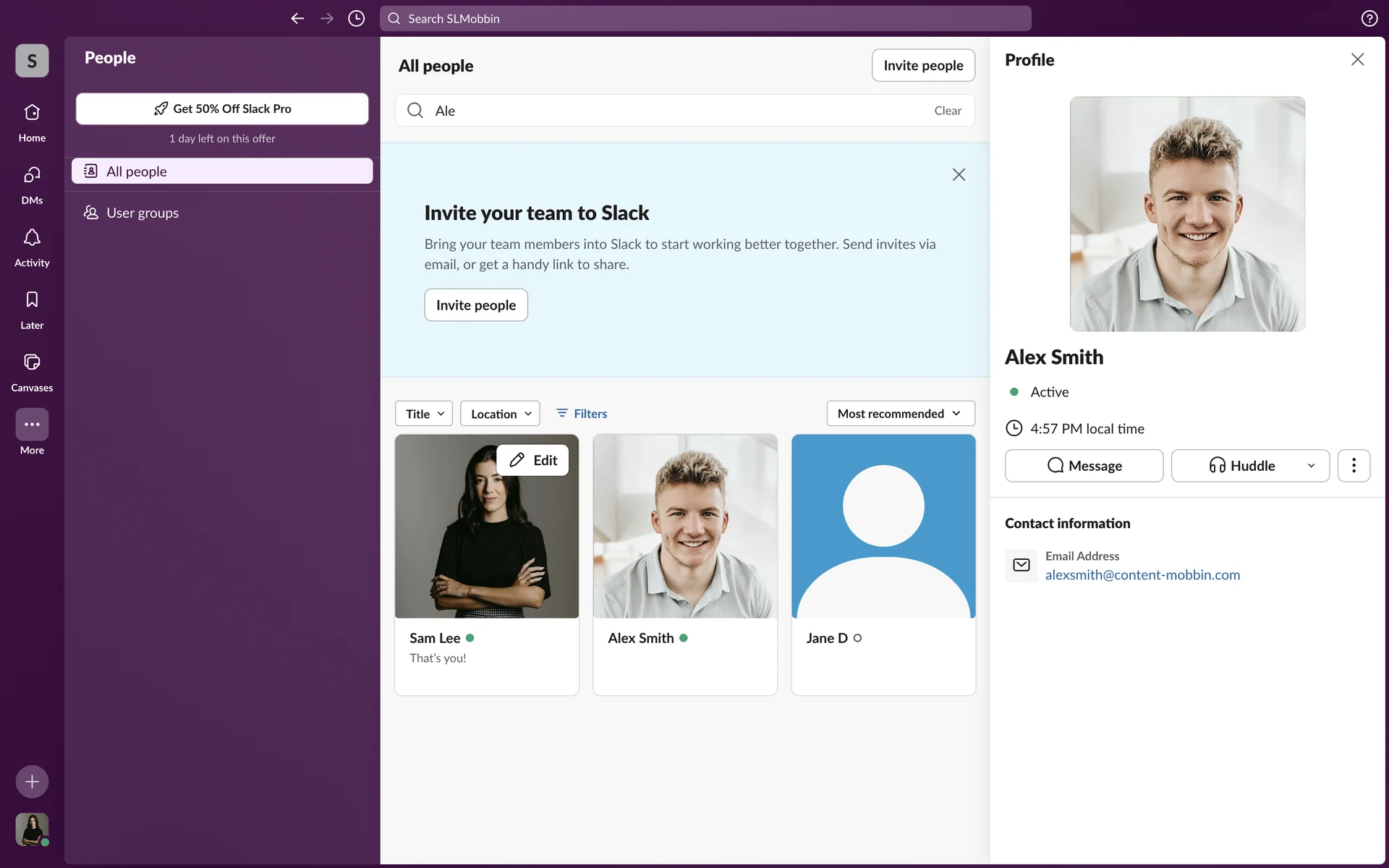The image size is (1389, 868).
Task: Expand the Location filter dropdown
Action: tap(500, 414)
